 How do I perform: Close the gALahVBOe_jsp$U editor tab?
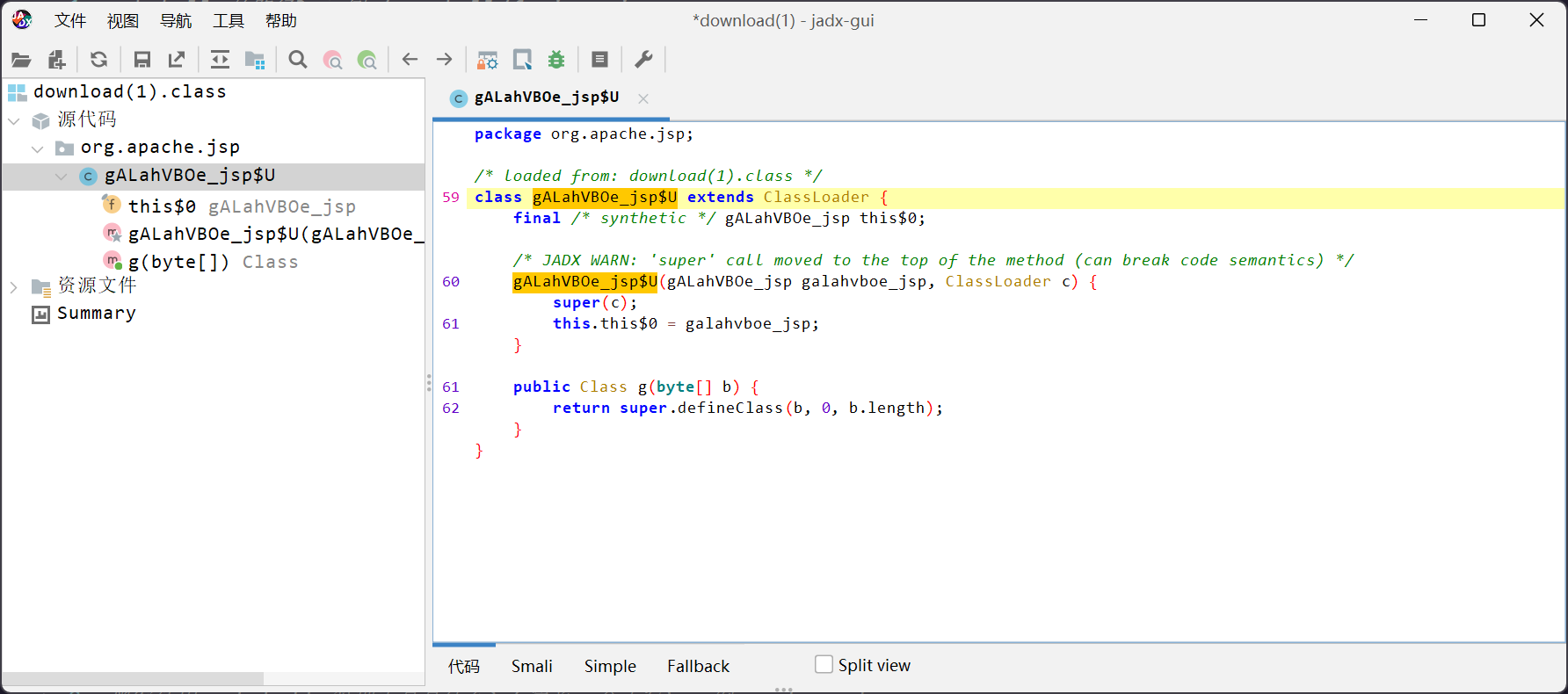coord(643,98)
